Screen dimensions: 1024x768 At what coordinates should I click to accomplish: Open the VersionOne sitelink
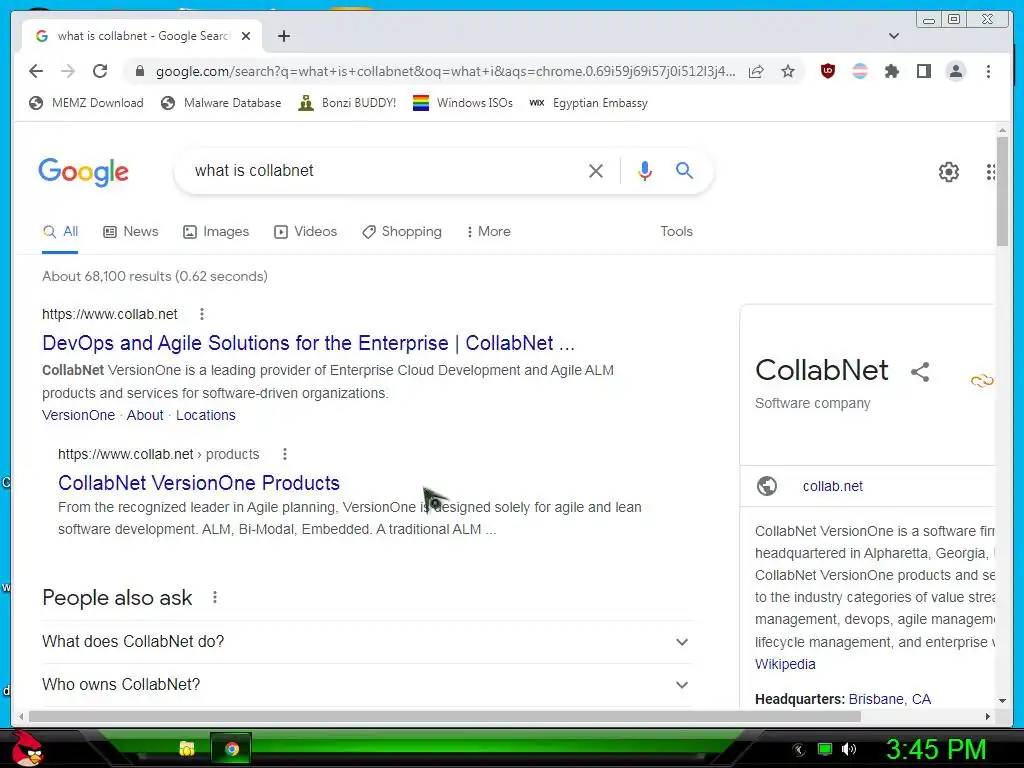pos(78,415)
